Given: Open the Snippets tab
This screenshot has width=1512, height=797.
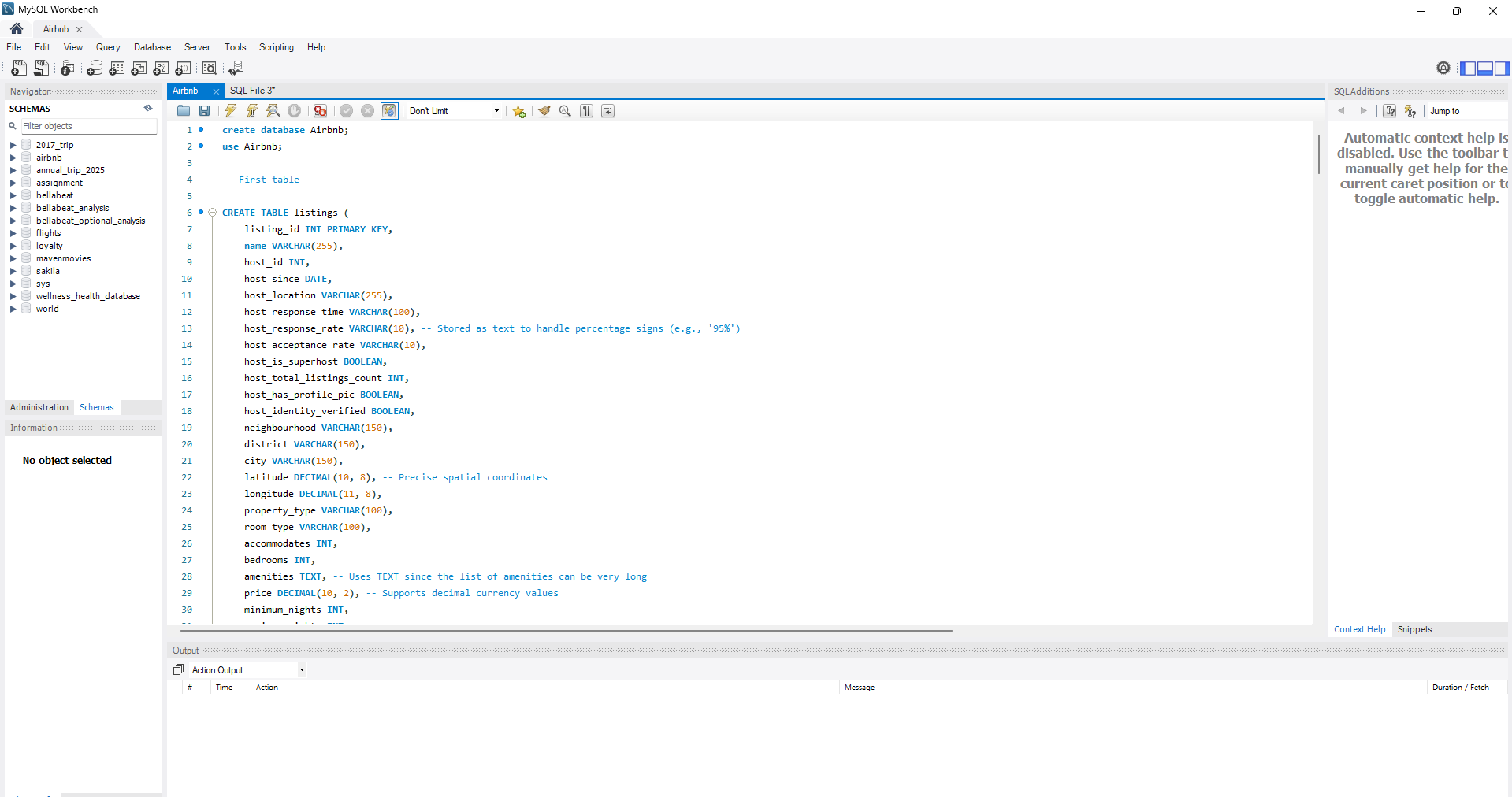Looking at the screenshot, I should pyautogui.click(x=1414, y=629).
